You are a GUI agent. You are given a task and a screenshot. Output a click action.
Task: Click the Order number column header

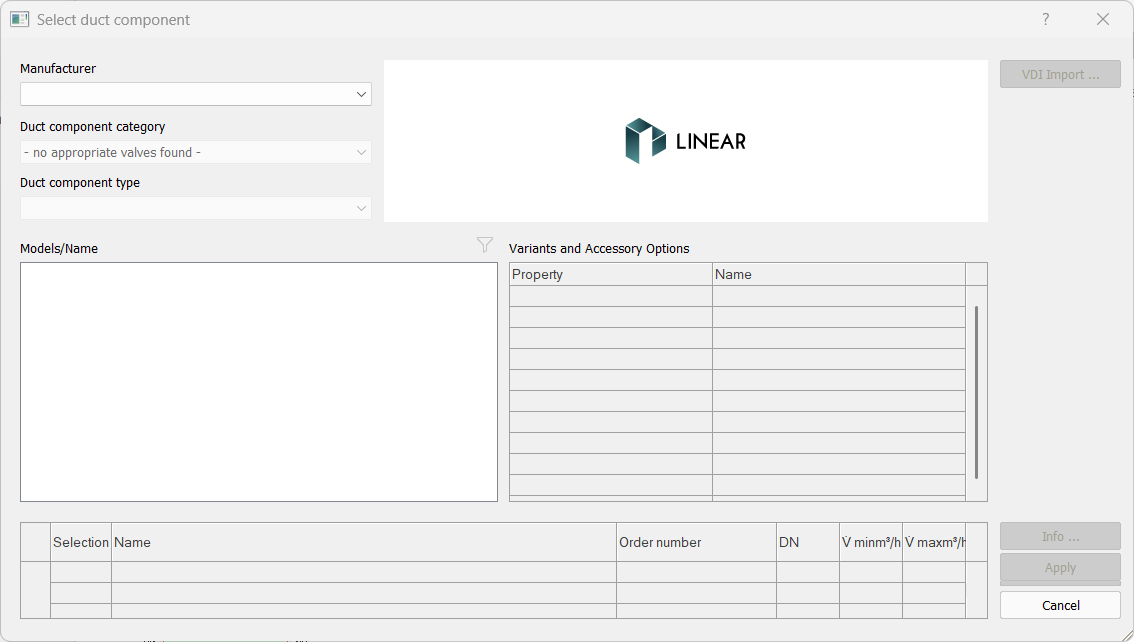[696, 542]
